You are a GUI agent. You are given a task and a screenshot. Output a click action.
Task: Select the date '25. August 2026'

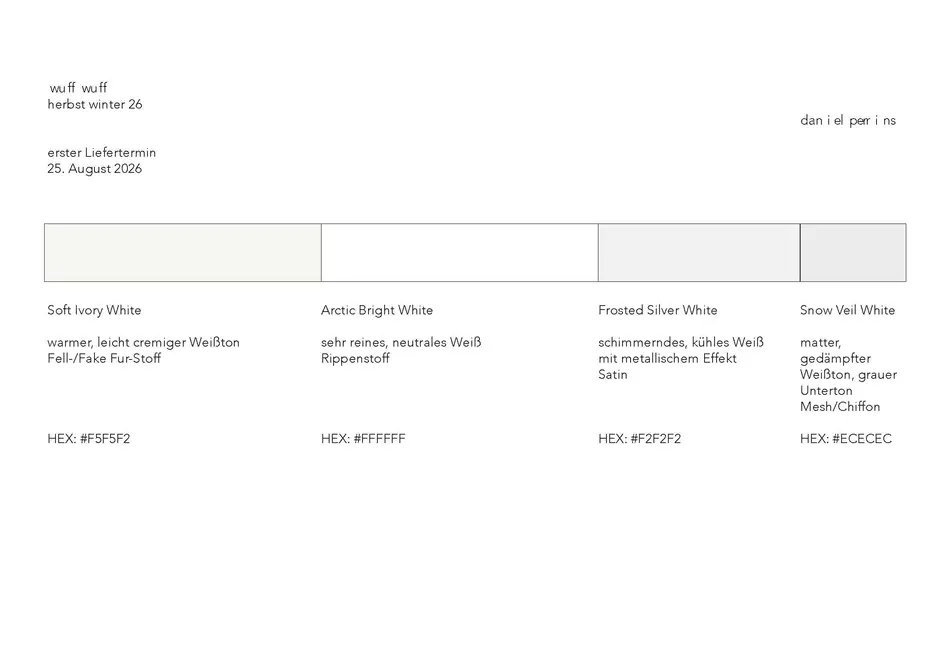pos(95,168)
